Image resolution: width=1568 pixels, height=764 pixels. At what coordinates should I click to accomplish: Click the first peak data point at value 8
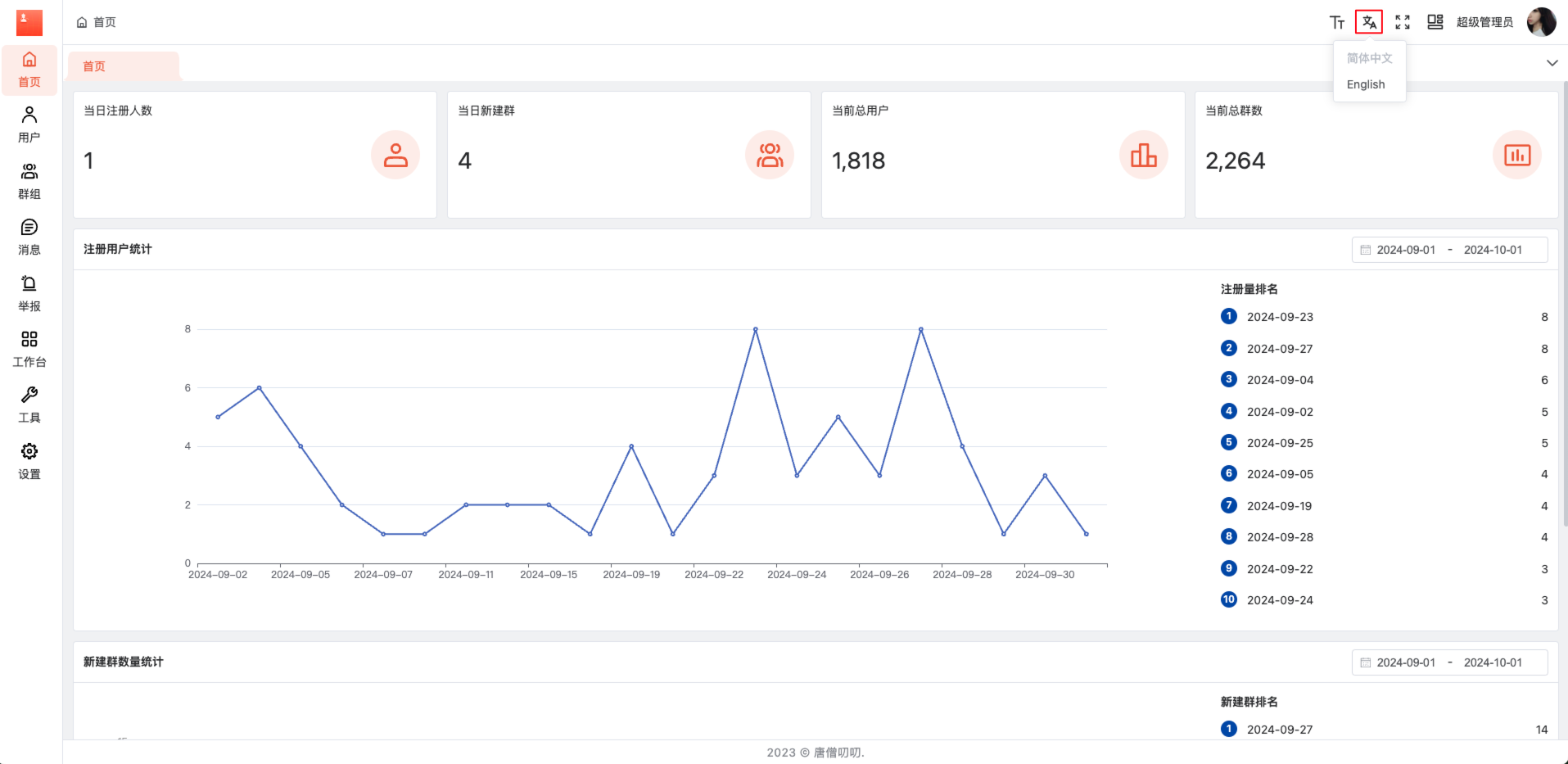point(755,329)
